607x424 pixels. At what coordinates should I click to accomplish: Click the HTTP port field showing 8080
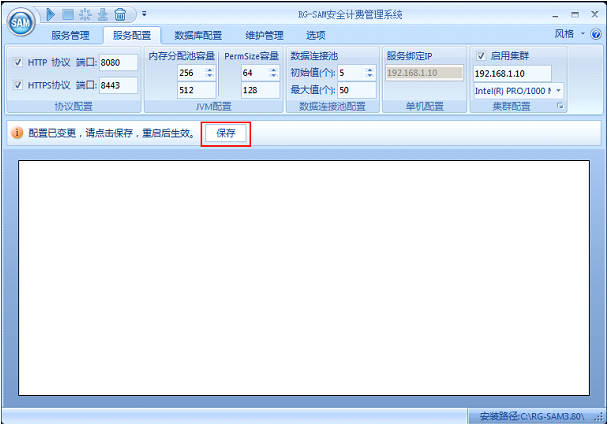click(118, 62)
